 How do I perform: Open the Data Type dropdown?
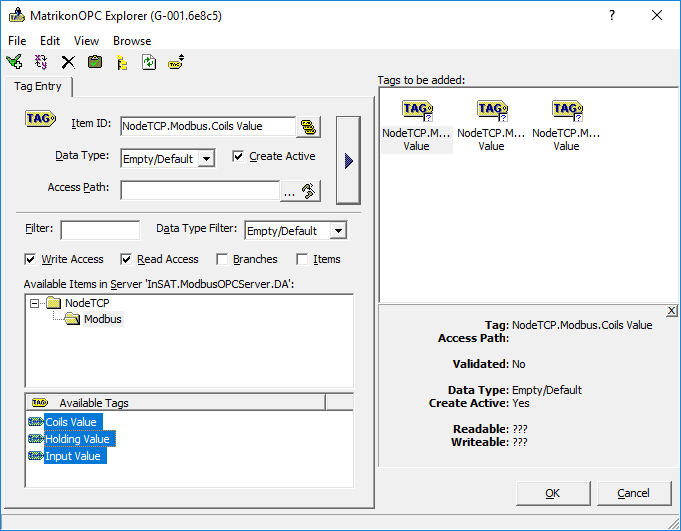(x=205, y=158)
